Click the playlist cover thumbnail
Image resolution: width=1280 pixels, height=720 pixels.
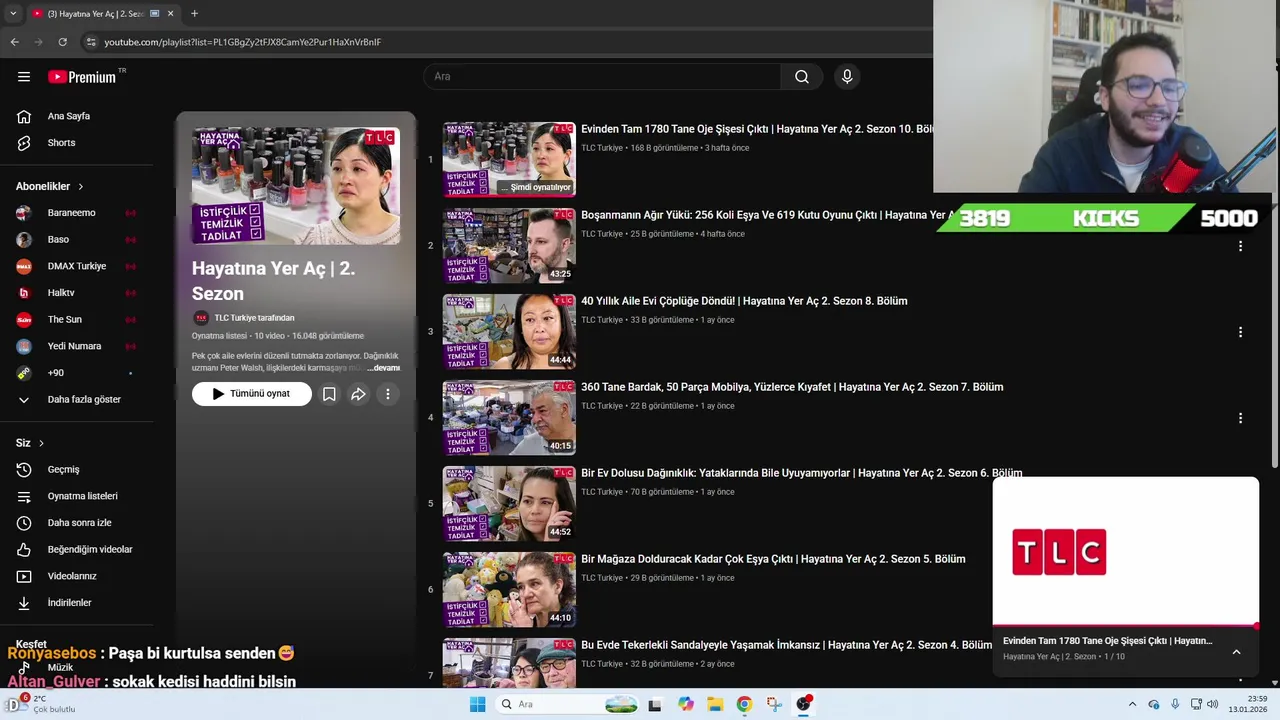click(296, 186)
